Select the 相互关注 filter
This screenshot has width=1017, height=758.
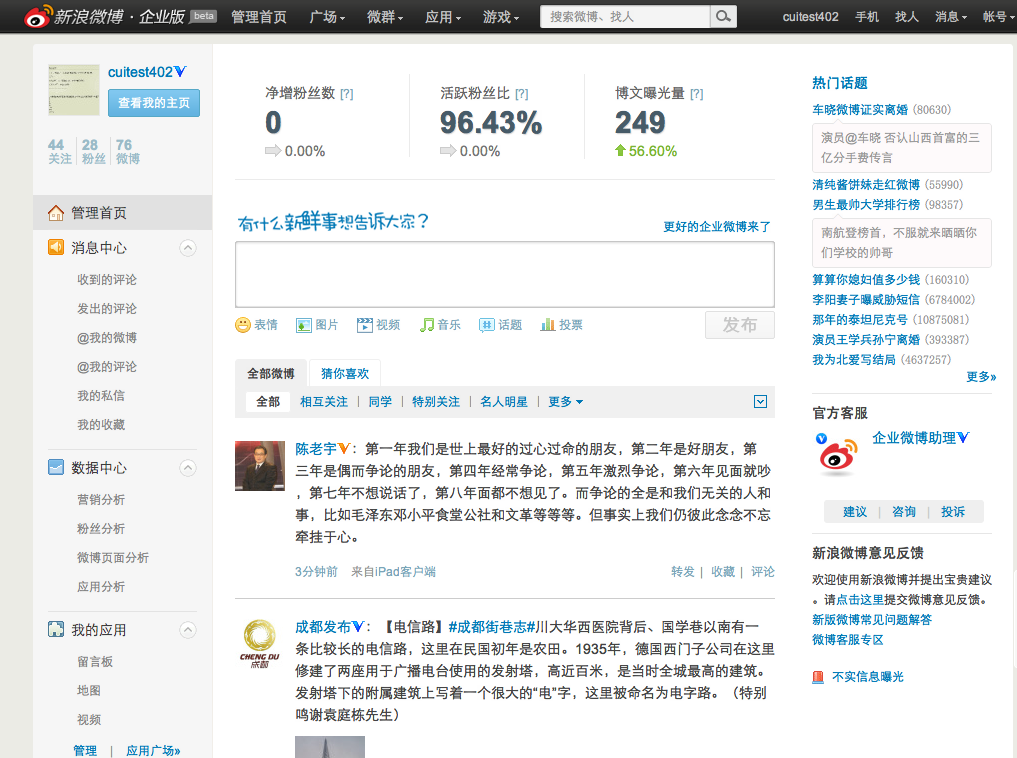click(x=324, y=402)
